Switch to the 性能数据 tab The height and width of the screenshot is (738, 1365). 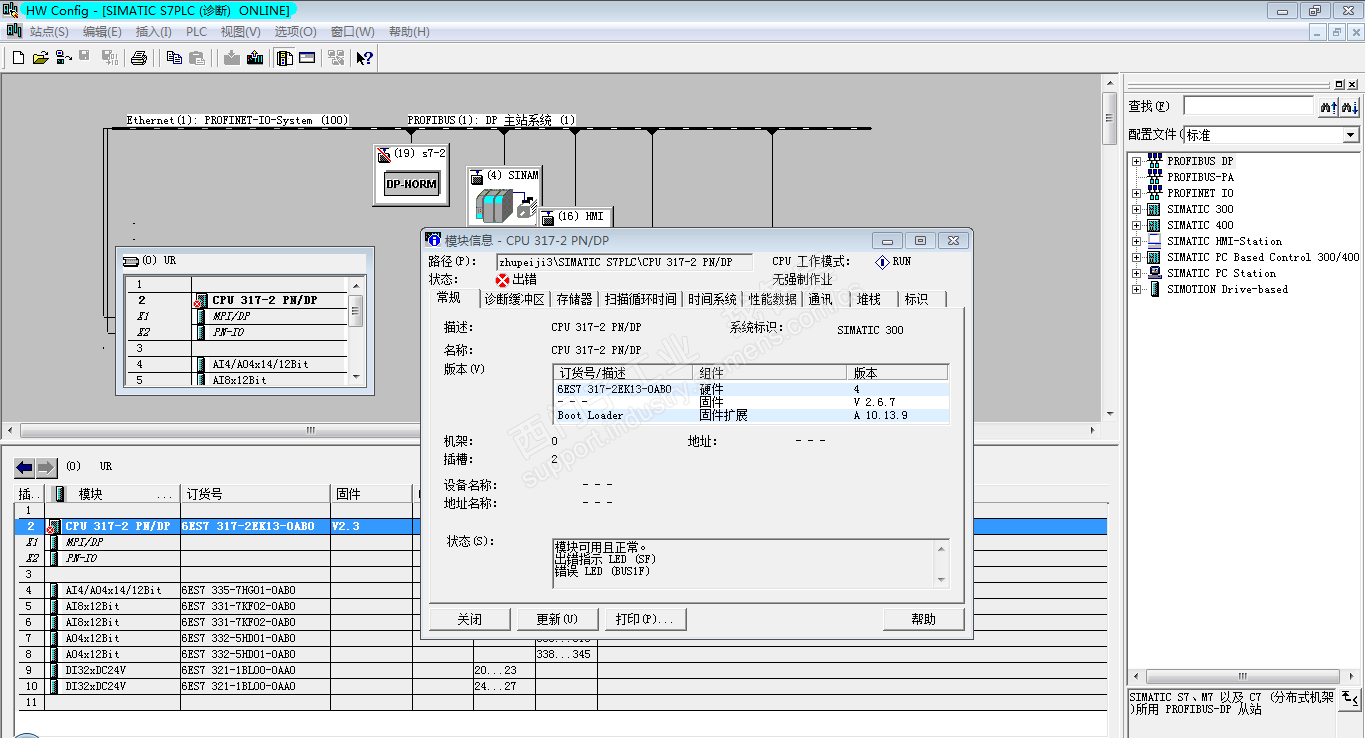771,299
